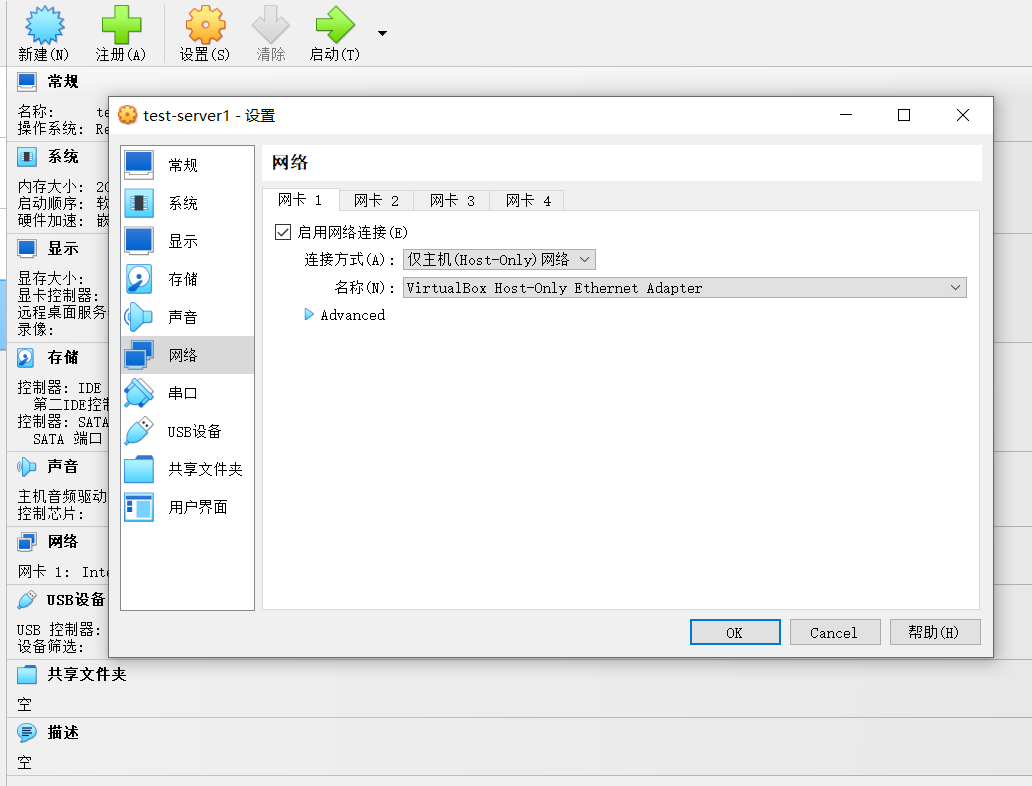This screenshot has width=1032, height=786.
Task: Click 存储 section icon in main window details
Action: (x=26, y=357)
